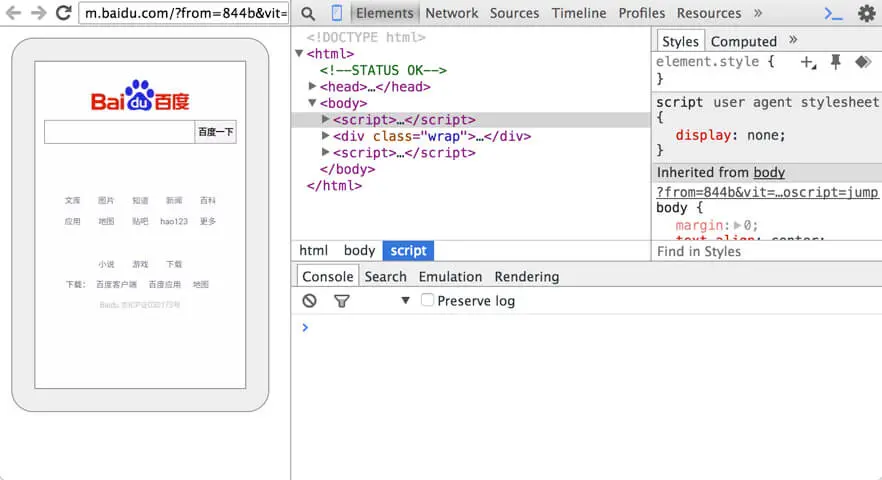Screen dimensions: 882x480
Task: Expand the div class wrap node
Action: click(x=325, y=136)
